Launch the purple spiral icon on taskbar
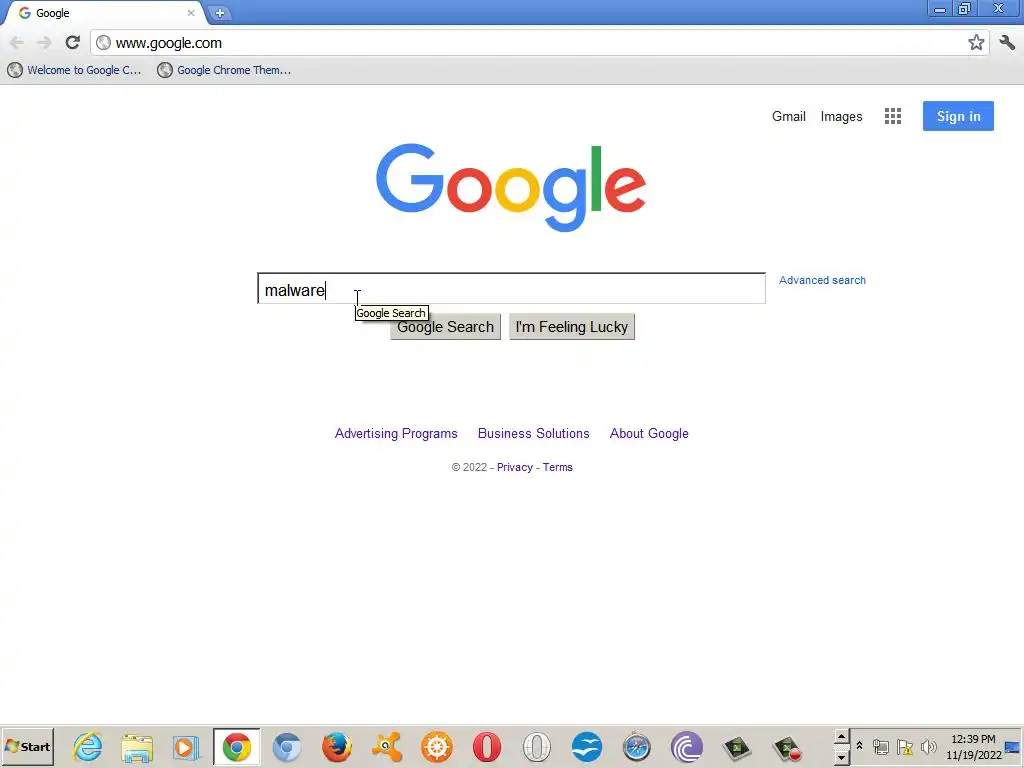 686,747
